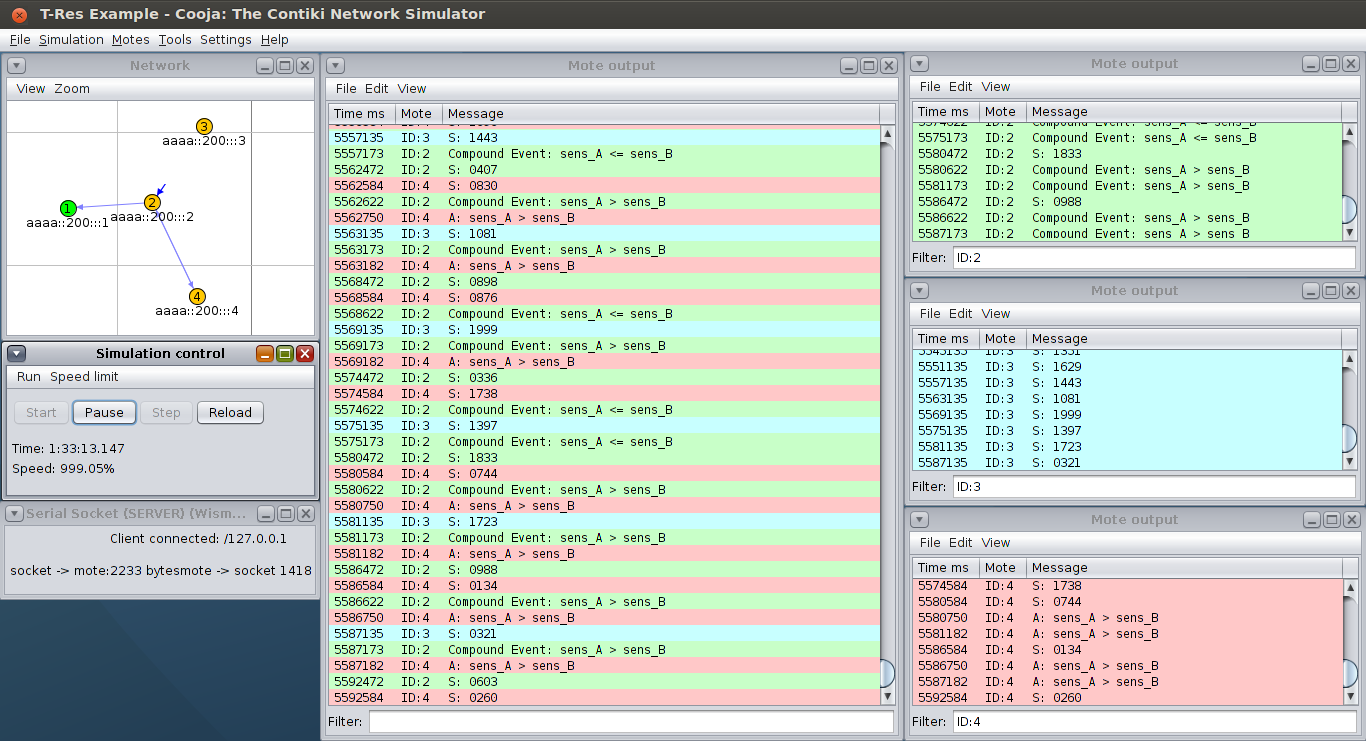The height and width of the screenshot is (741, 1366).
Task: Expand Simulation control window menu arrow
Action: click(16, 353)
